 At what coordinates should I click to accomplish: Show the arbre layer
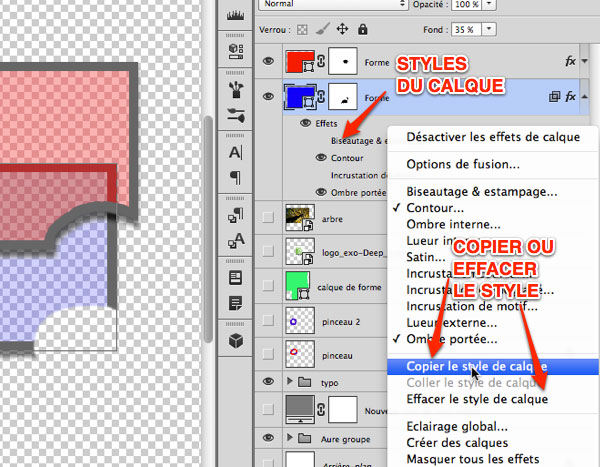268,217
